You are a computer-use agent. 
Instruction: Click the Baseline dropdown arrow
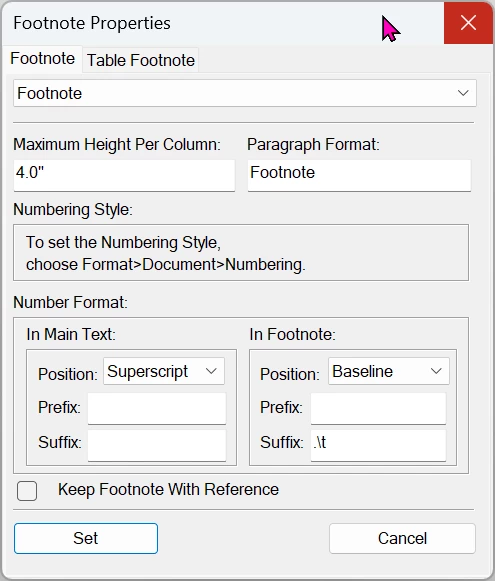pyautogui.click(x=436, y=371)
